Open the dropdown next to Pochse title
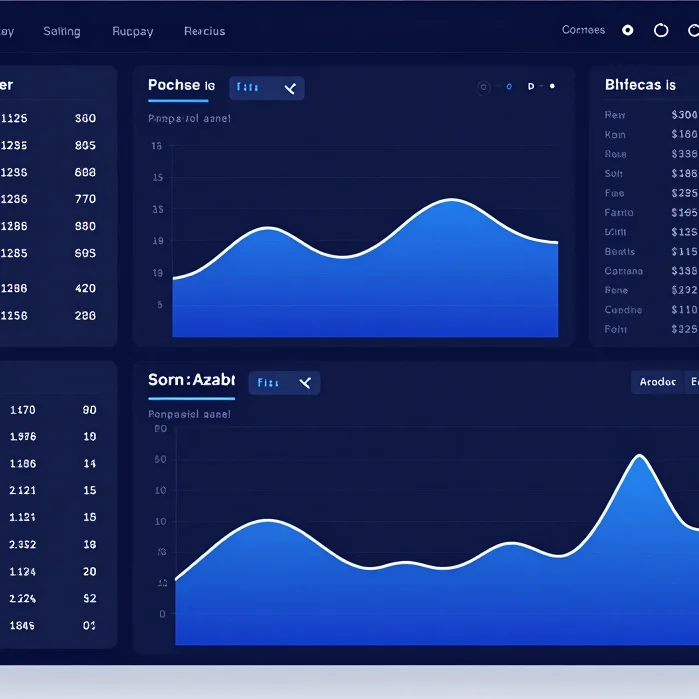This screenshot has height=699, width=699. [267, 88]
